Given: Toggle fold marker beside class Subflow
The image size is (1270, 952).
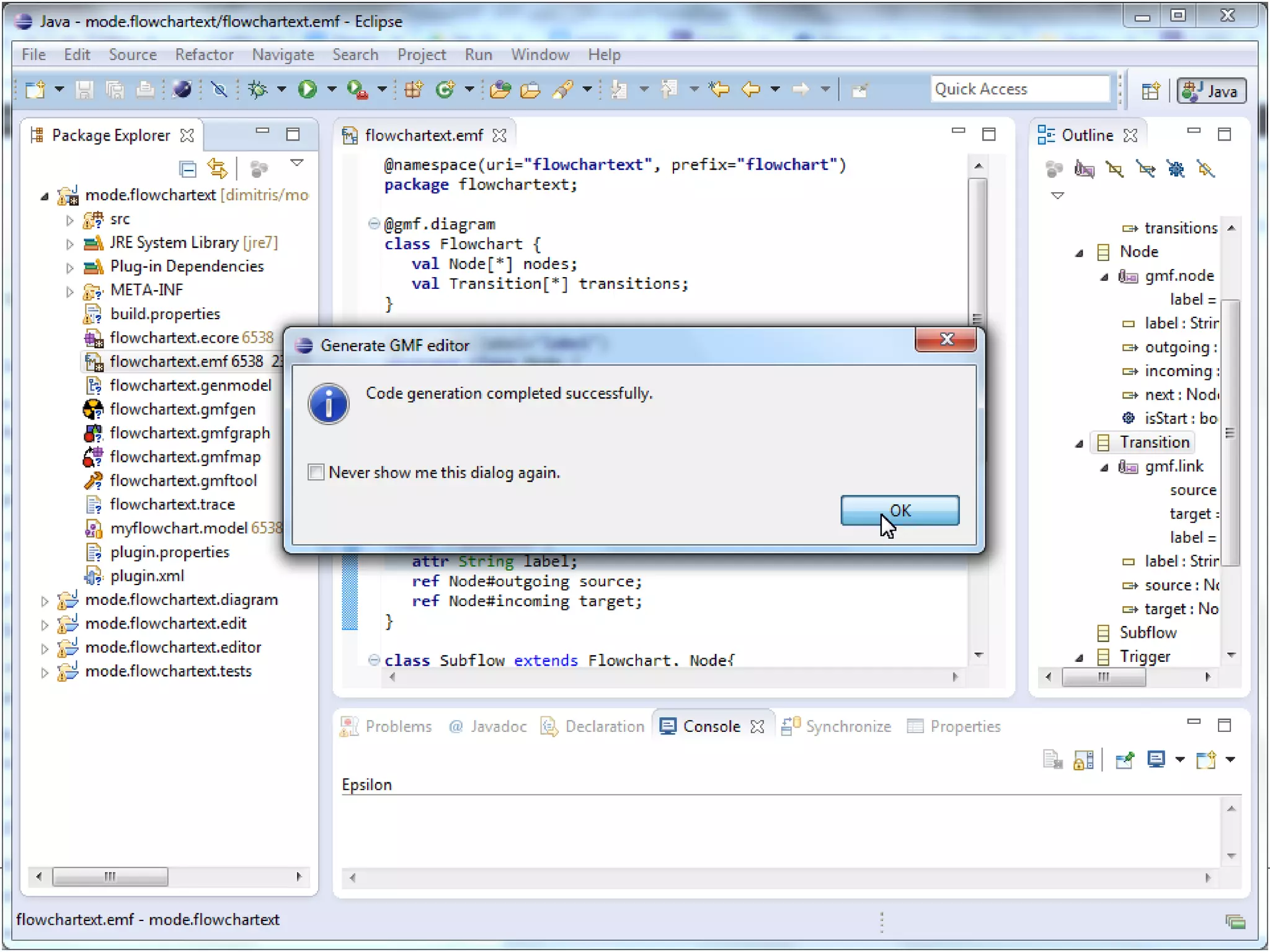Looking at the screenshot, I should point(373,660).
